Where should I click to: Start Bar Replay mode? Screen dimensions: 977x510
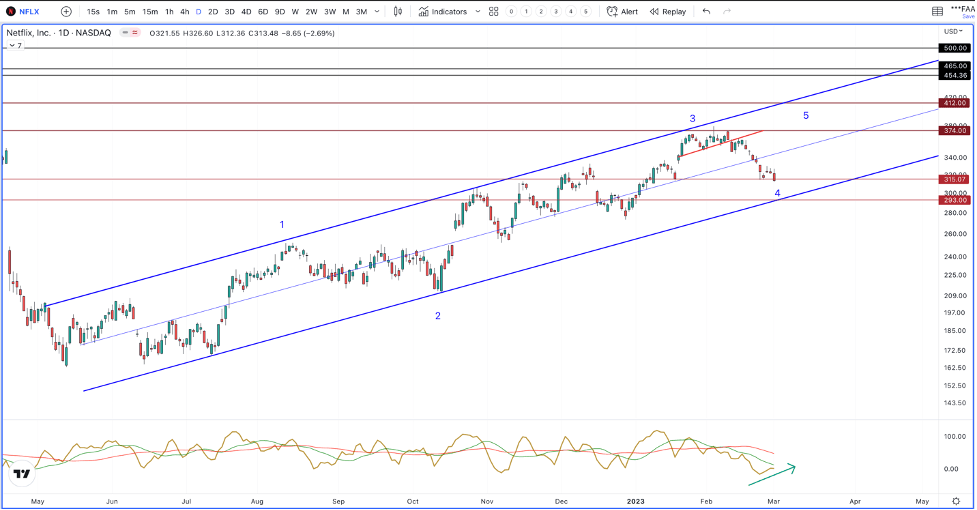click(667, 11)
